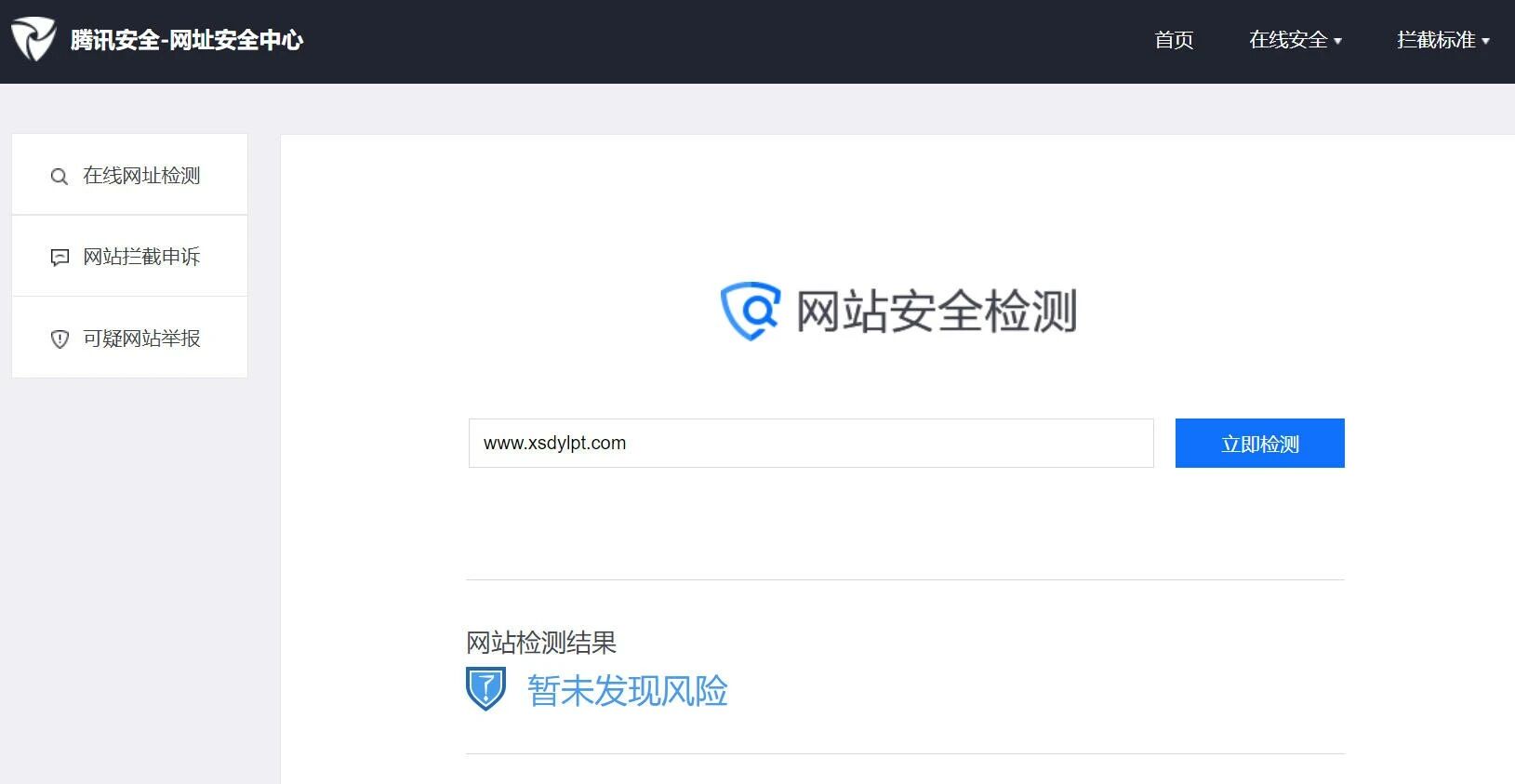
Task: Expand the 拦截标准 dropdown menu
Action: point(1442,40)
